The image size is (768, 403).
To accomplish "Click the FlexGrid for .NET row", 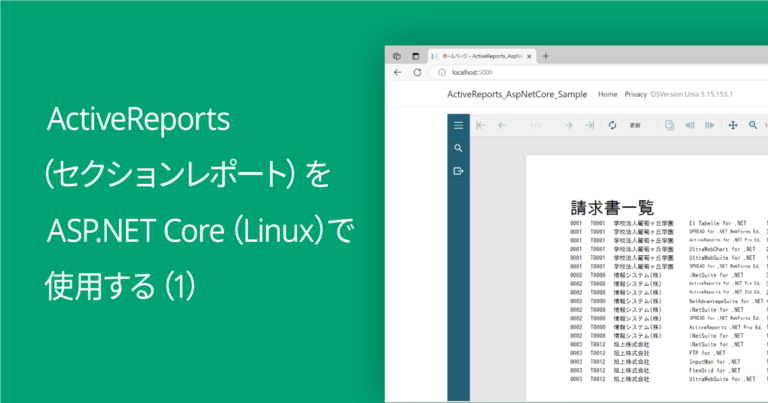I will (668, 370).
